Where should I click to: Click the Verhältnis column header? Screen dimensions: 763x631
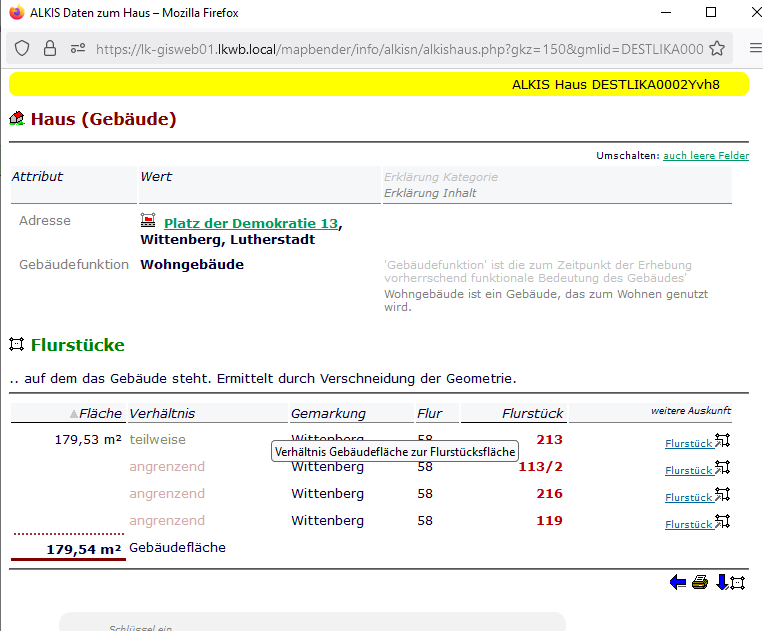click(x=162, y=414)
